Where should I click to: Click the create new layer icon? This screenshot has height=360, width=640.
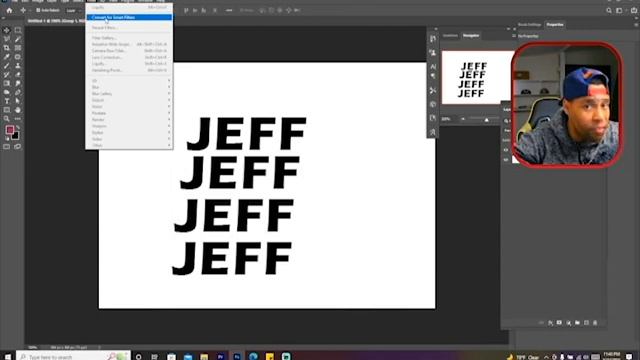pos(586,323)
